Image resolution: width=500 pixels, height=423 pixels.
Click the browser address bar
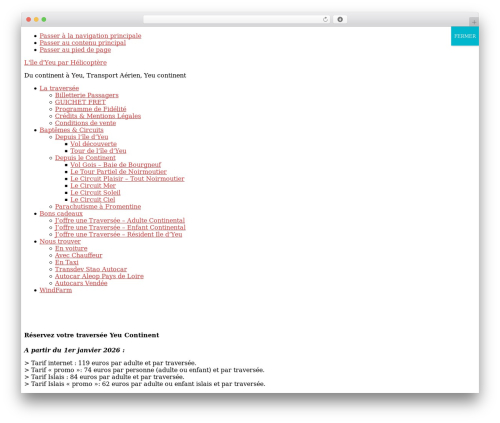[236, 20]
